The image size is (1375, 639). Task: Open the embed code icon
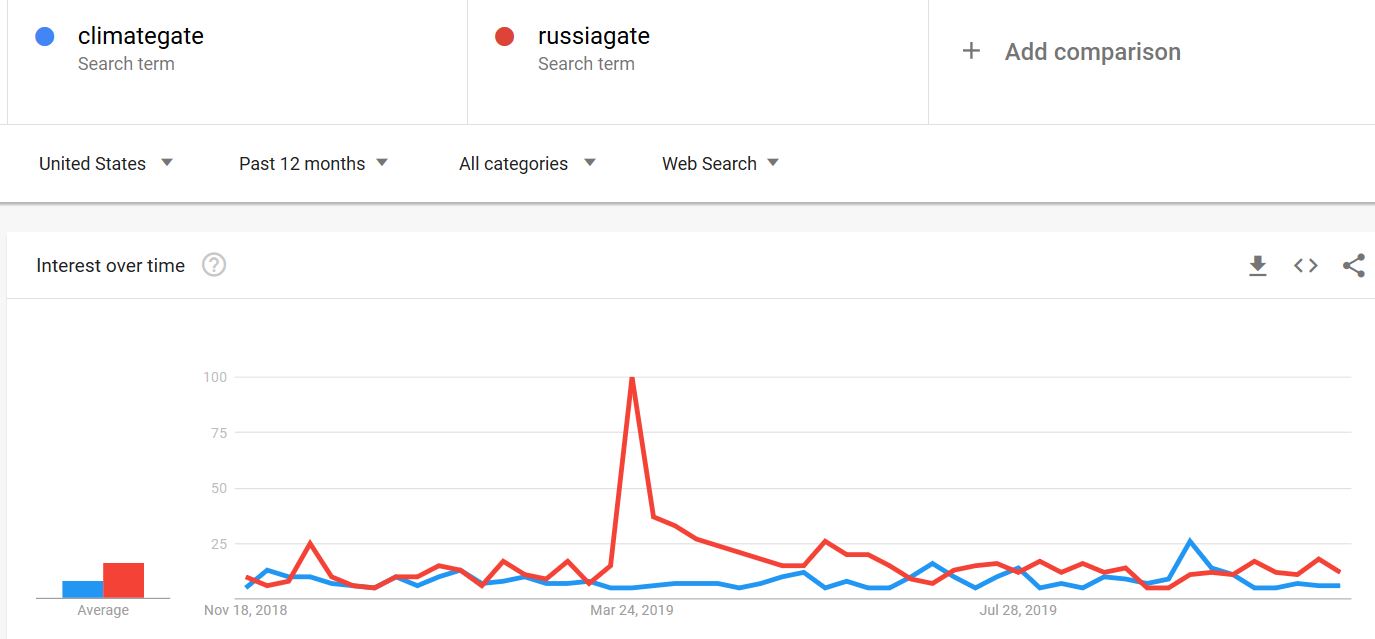1306,265
